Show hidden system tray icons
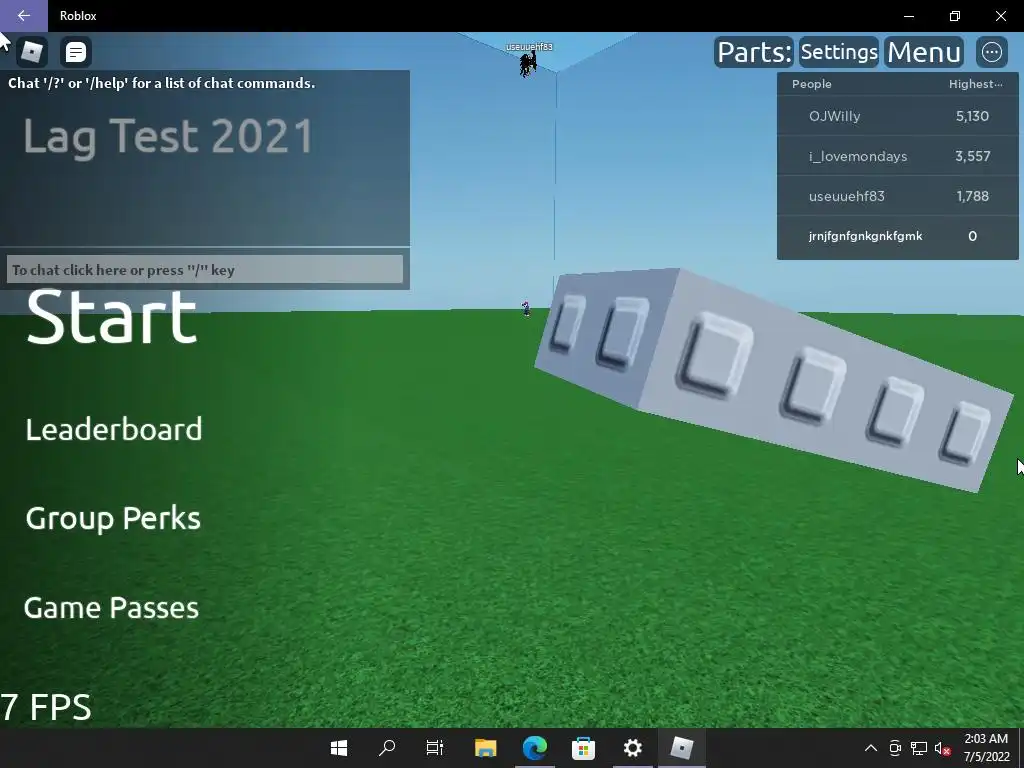The image size is (1024, 768). point(871,748)
